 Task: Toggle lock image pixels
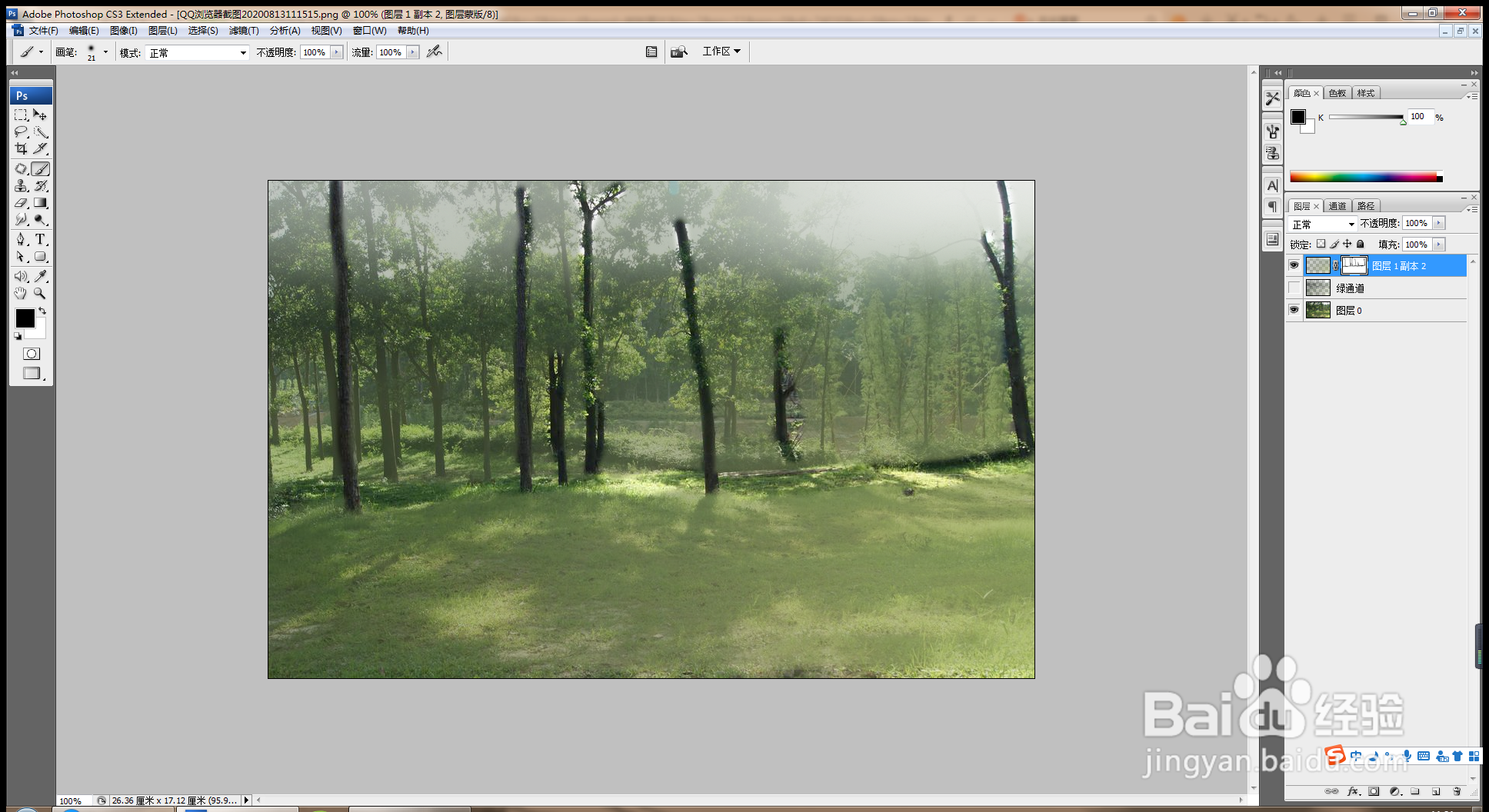1334,244
